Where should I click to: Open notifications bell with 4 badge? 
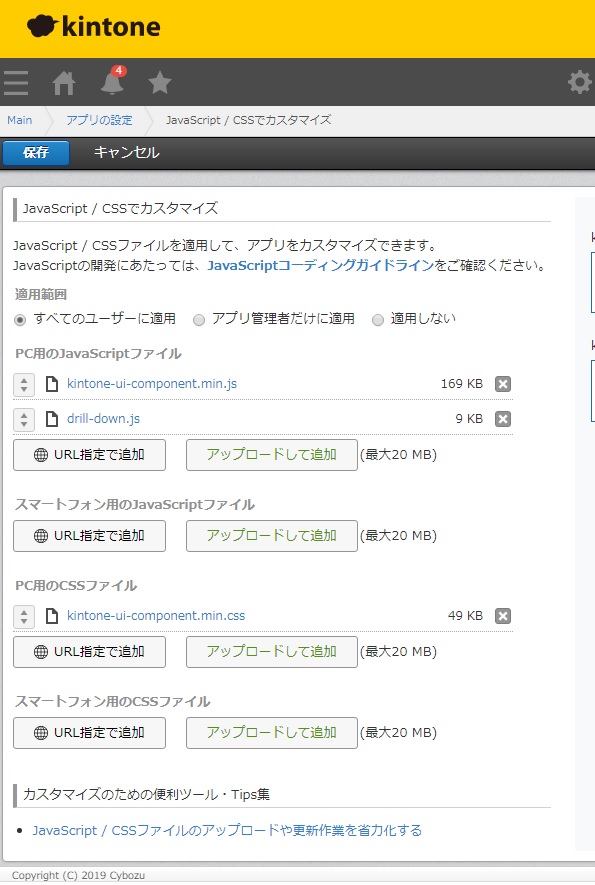click(x=112, y=81)
